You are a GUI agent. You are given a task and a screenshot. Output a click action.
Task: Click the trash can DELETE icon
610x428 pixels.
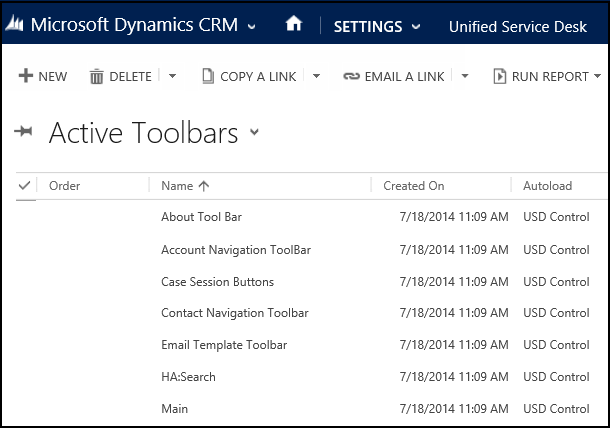[96, 76]
